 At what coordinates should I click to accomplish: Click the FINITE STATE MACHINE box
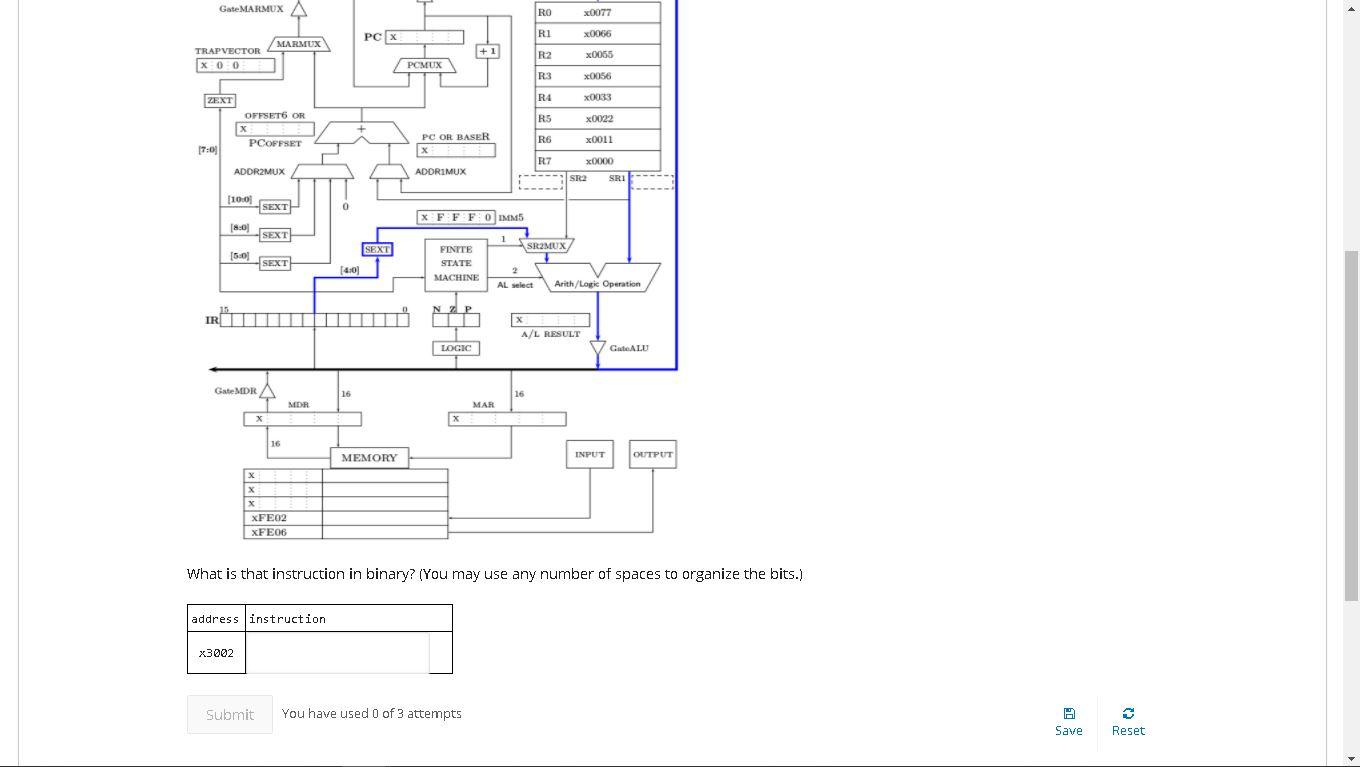[x=456, y=263]
